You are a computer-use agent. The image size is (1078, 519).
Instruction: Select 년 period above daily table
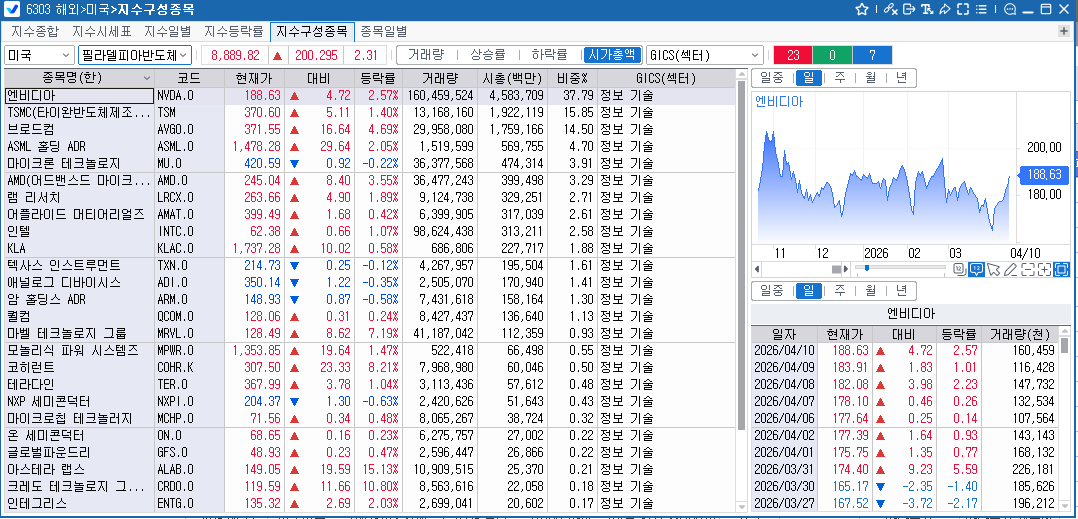pyautogui.click(x=901, y=291)
